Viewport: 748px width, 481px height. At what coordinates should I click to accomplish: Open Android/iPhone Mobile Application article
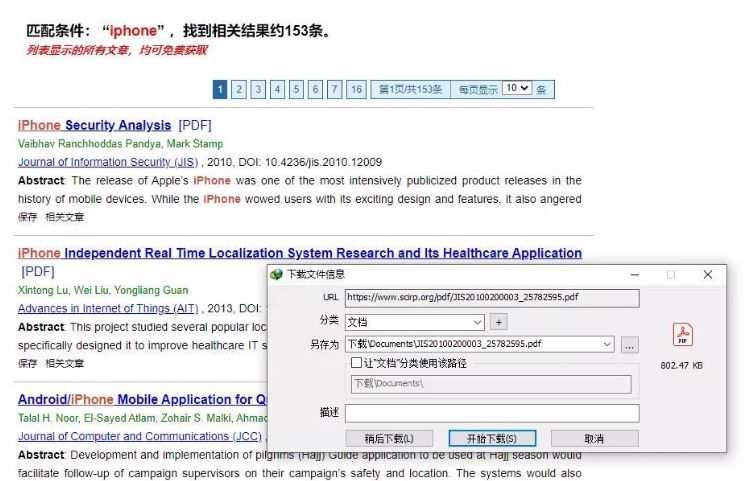tap(142, 399)
